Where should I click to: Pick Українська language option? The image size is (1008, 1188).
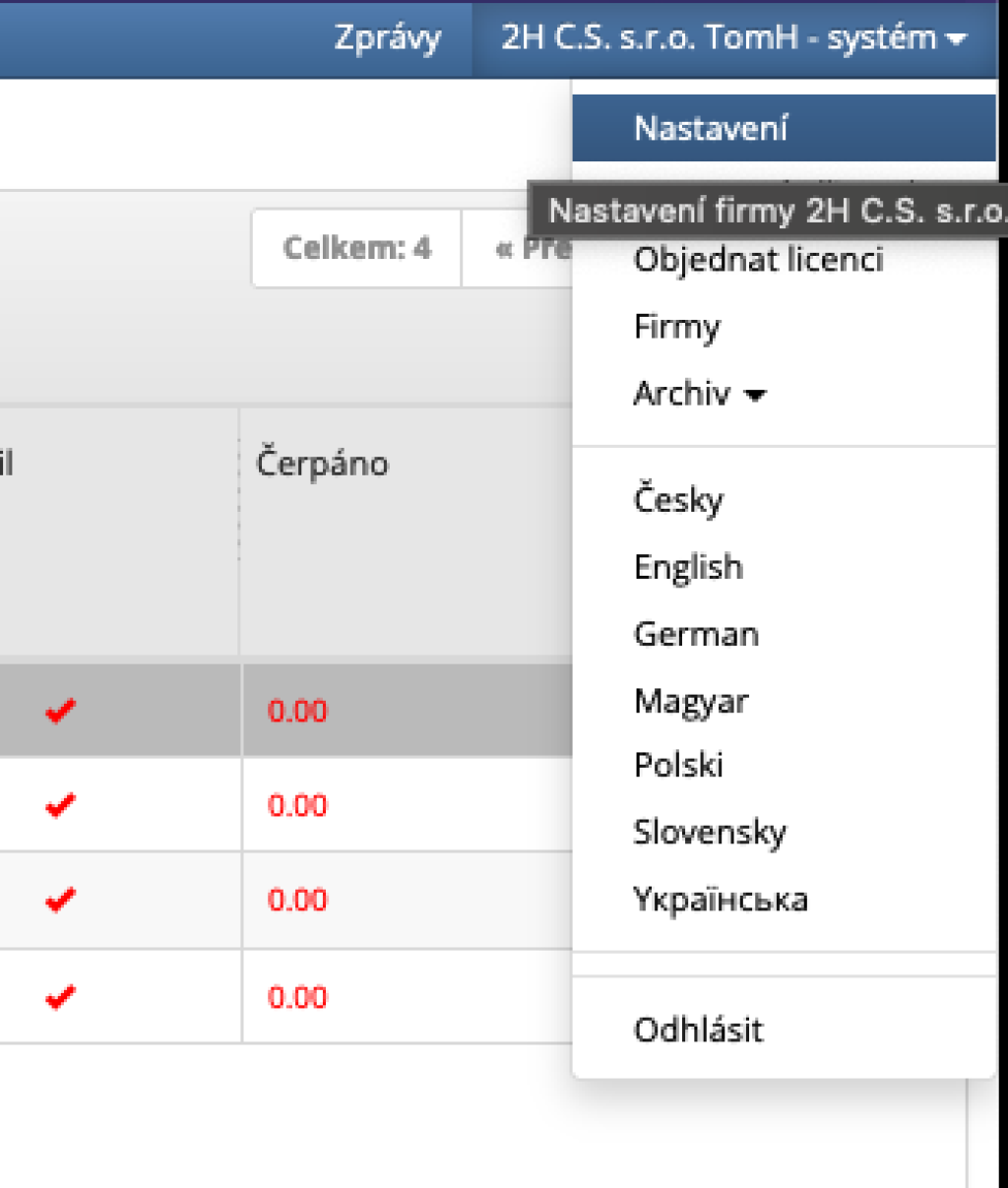click(720, 900)
